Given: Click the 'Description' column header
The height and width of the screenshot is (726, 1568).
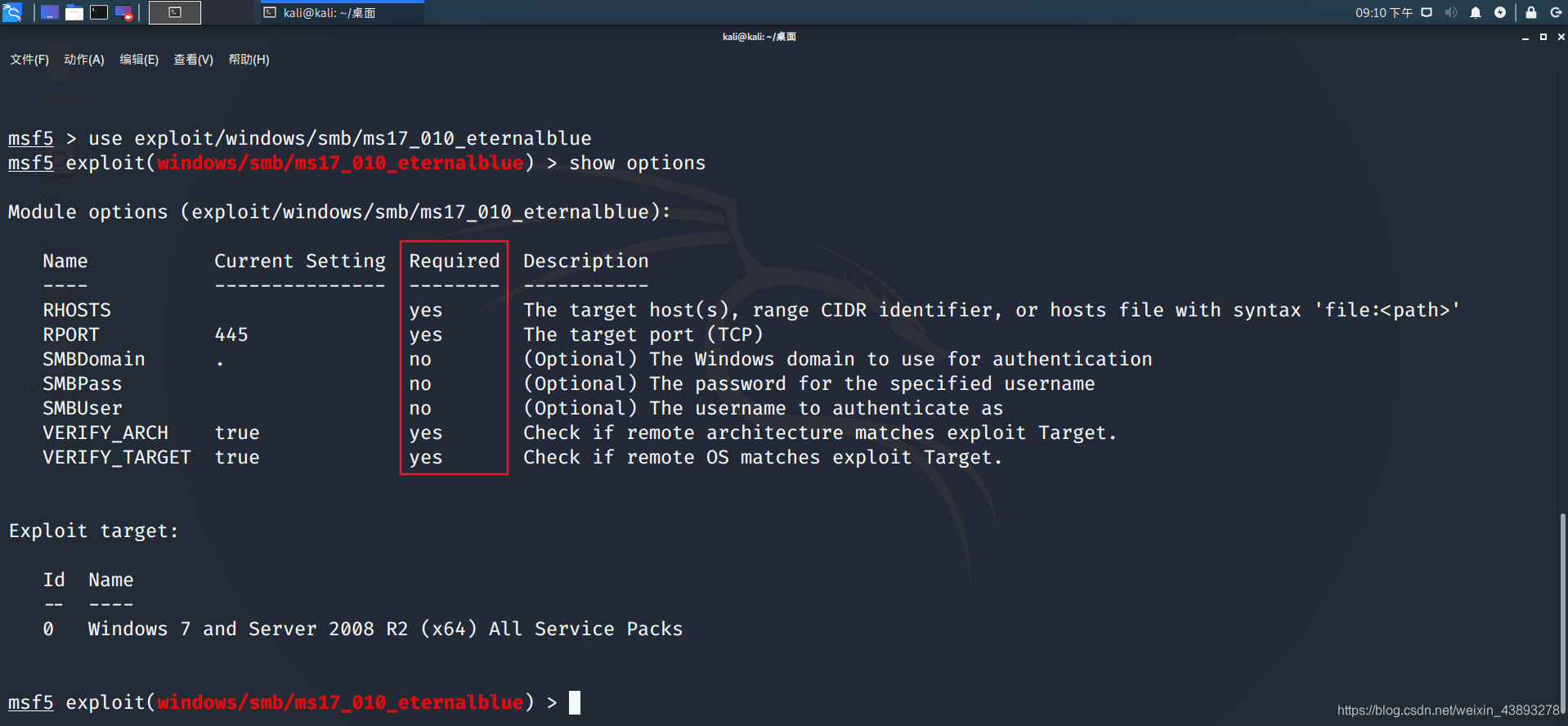Looking at the screenshot, I should (586, 261).
